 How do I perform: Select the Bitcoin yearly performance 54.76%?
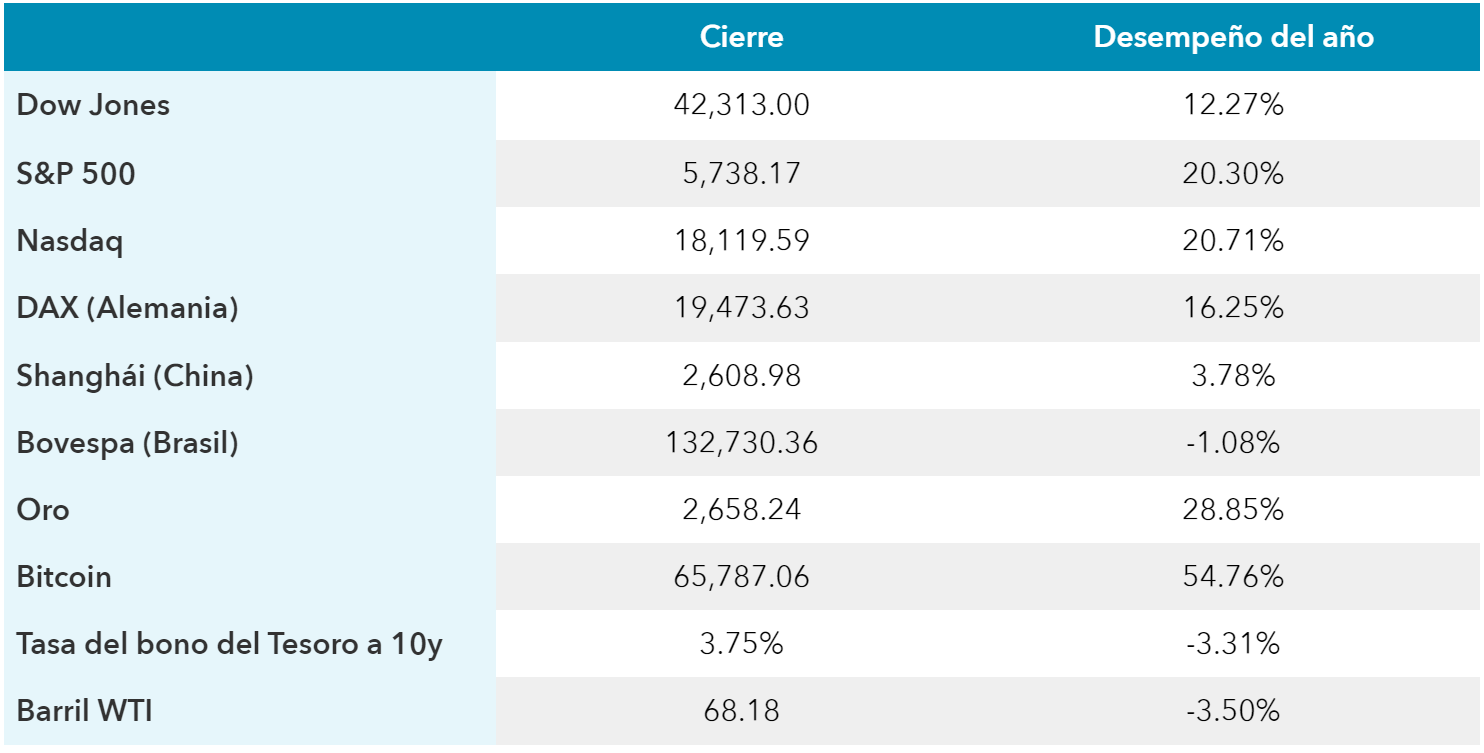click(1233, 577)
